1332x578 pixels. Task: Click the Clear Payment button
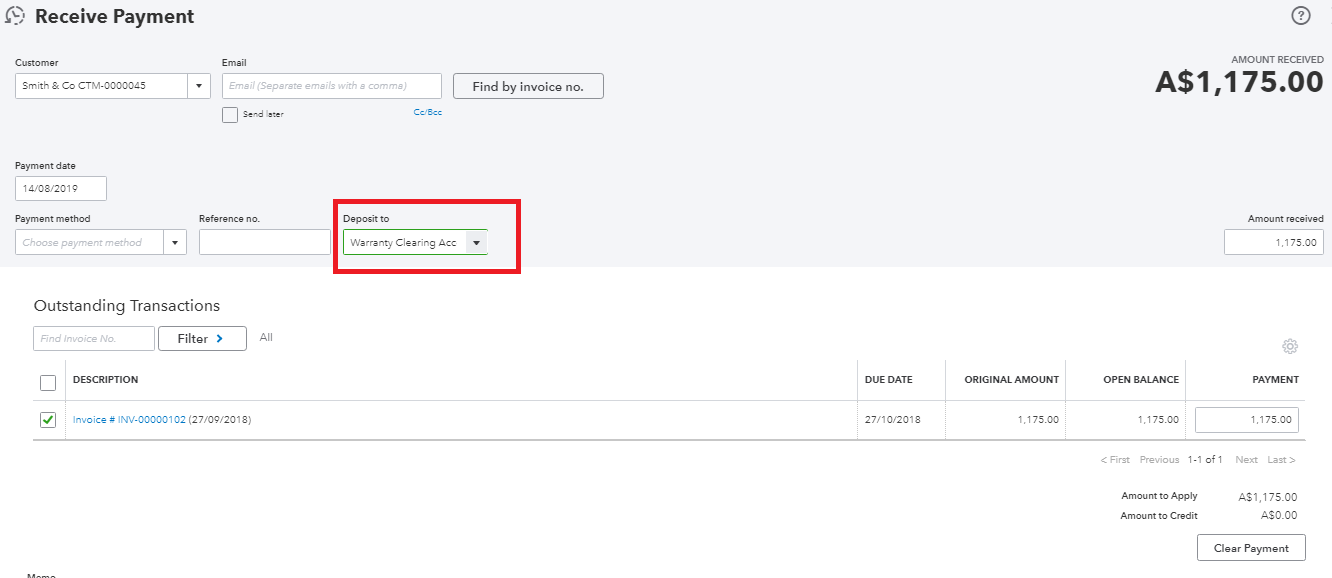click(1251, 548)
